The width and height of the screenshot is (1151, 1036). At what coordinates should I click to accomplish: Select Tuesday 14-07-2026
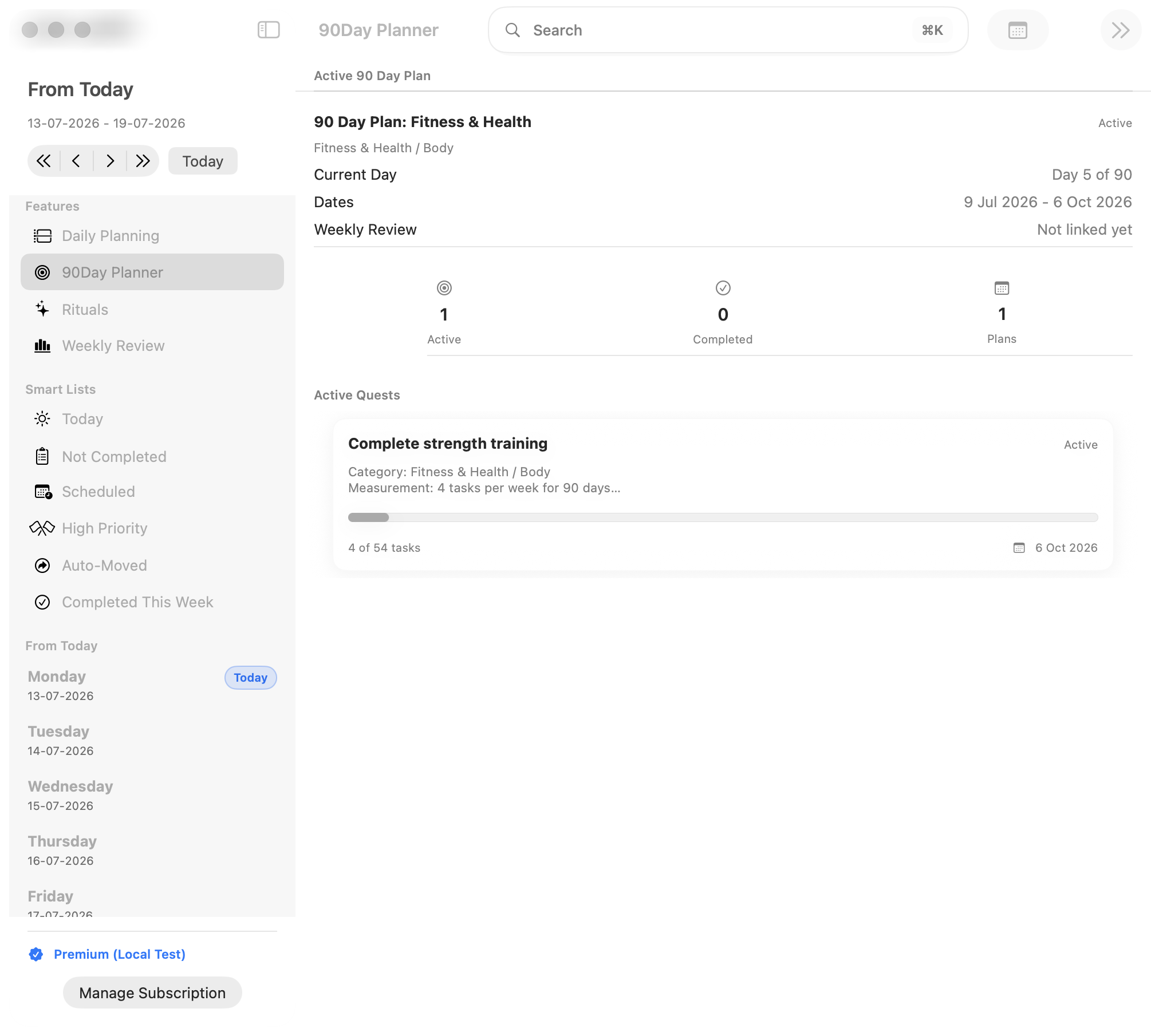(152, 741)
